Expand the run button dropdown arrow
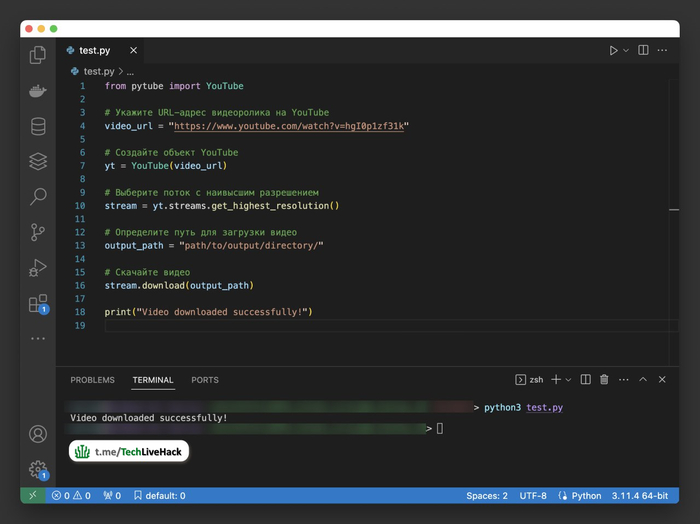700x524 pixels. pos(627,50)
